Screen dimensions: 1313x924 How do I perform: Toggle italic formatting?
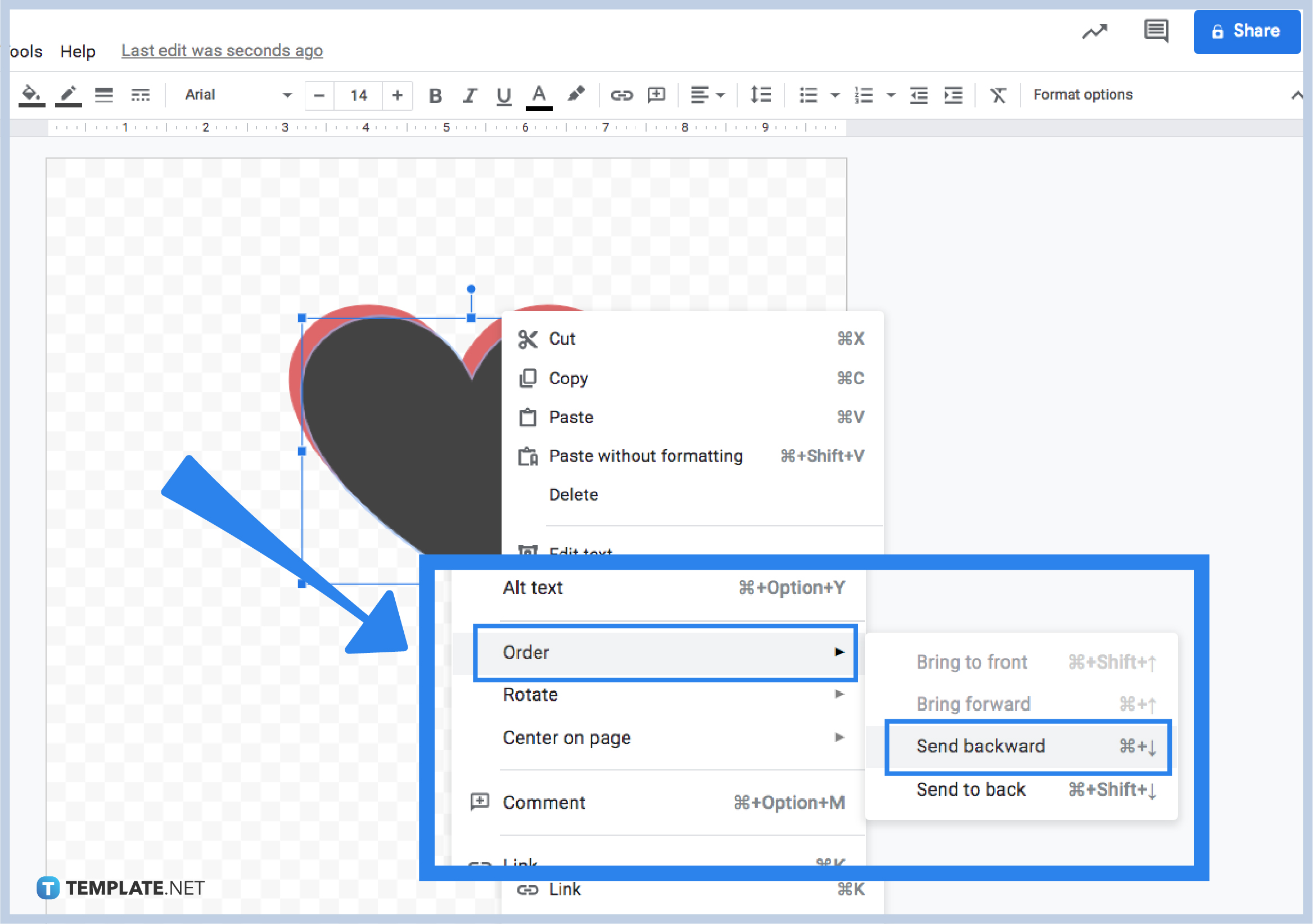point(470,96)
